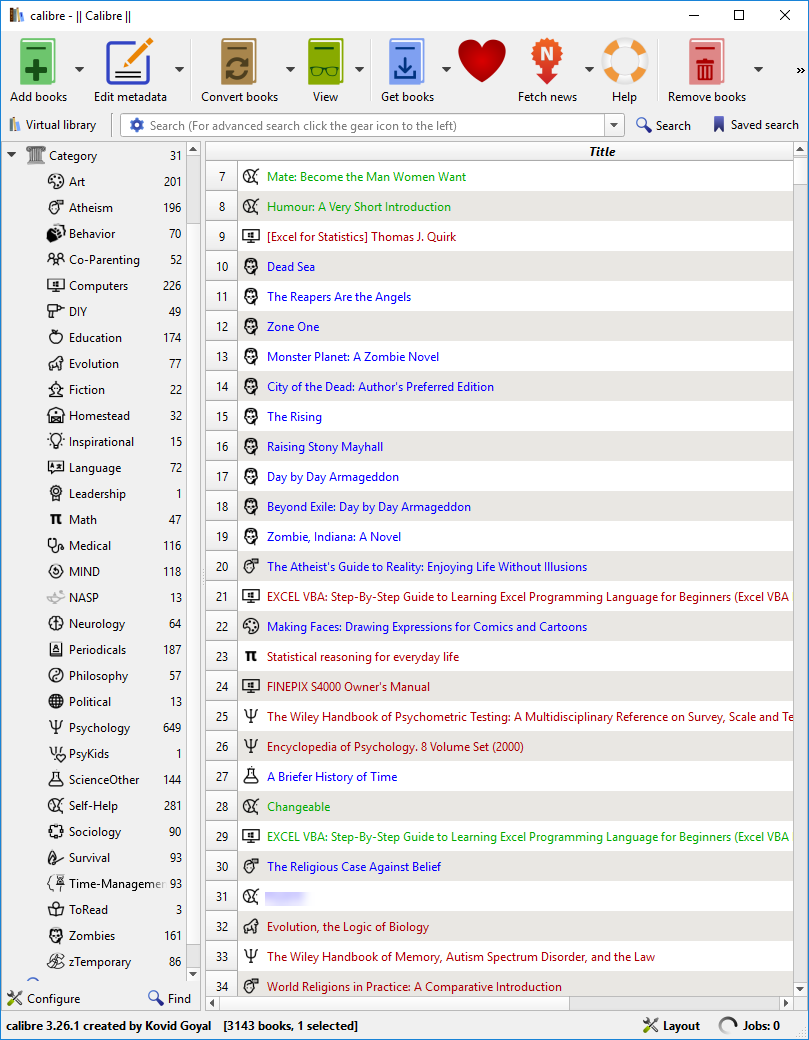809x1040 pixels.
Task: Click the Math category pi icon
Action: point(56,519)
